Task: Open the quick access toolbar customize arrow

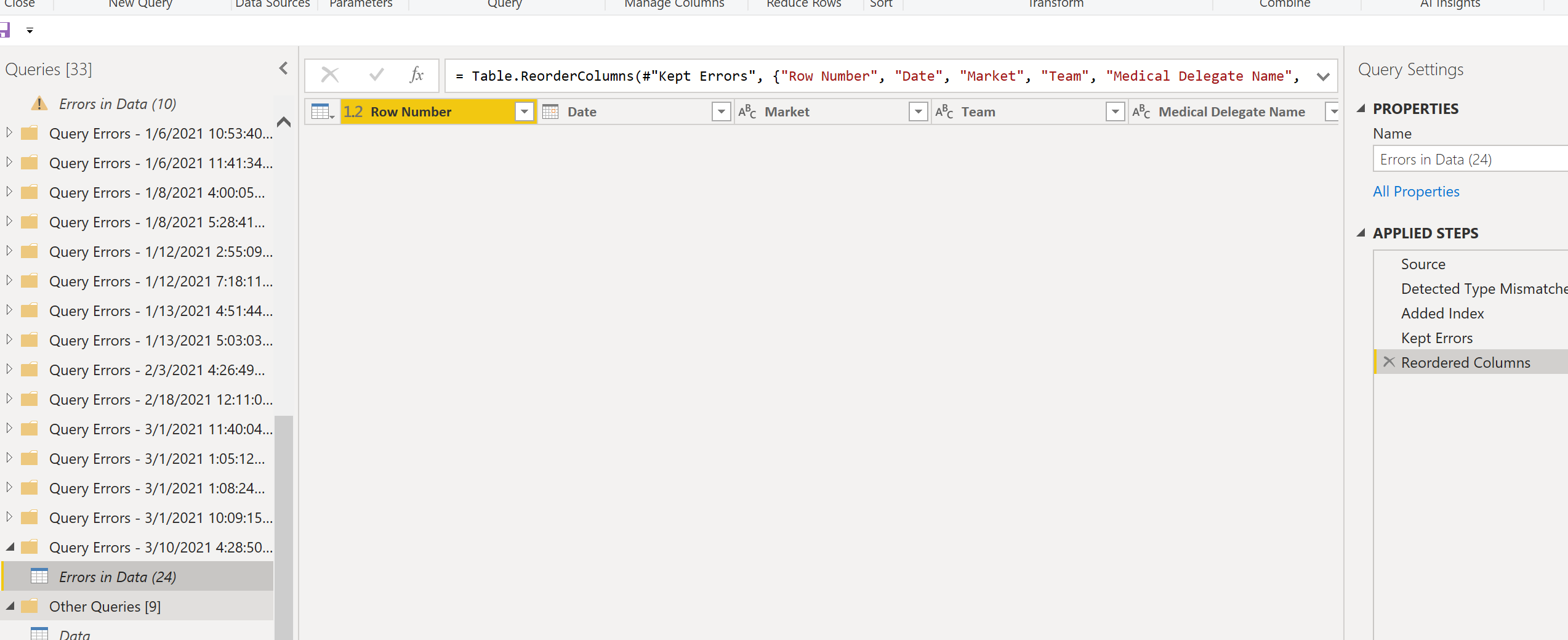Action: tap(30, 31)
